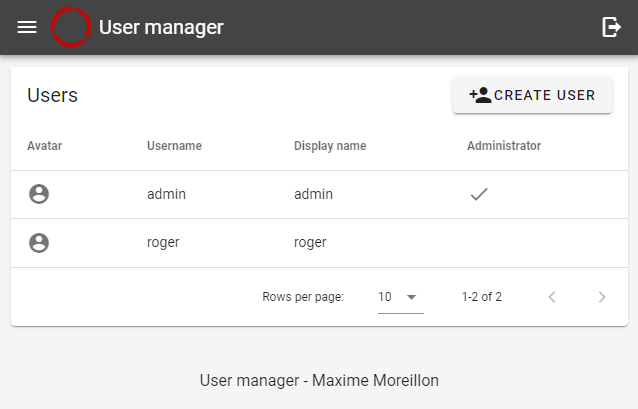Viewport: 638px width, 409px height.
Task: Open the hamburger navigation menu
Action: point(27,27)
